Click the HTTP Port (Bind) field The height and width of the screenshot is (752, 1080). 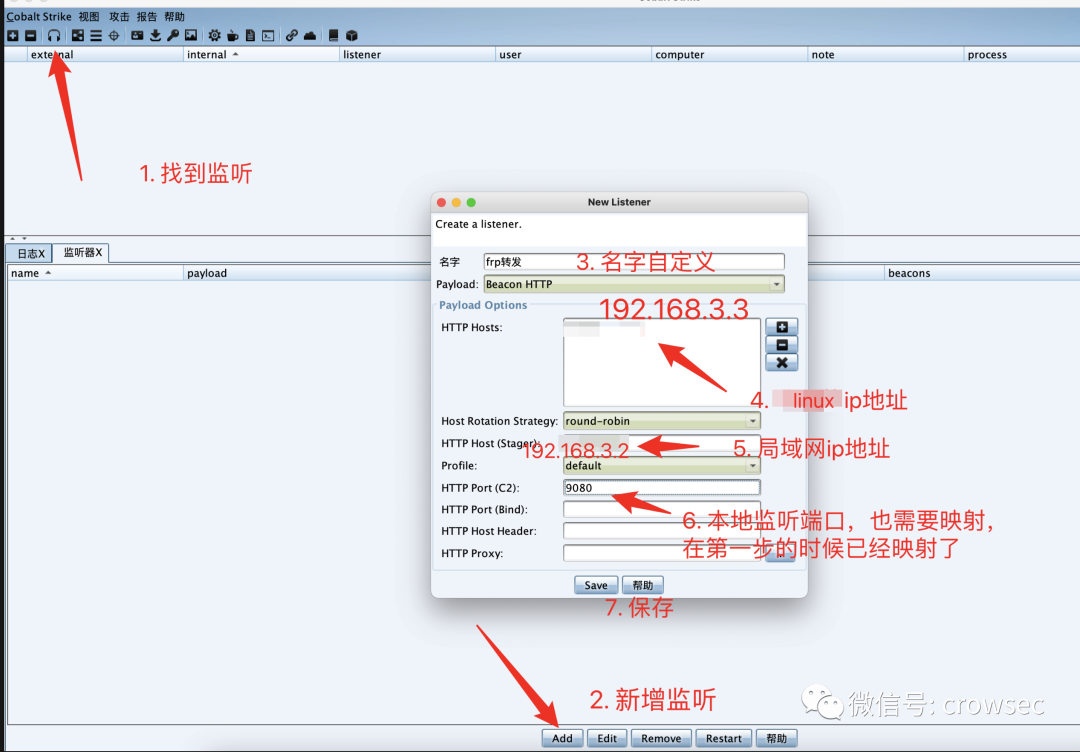click(661, 510)
